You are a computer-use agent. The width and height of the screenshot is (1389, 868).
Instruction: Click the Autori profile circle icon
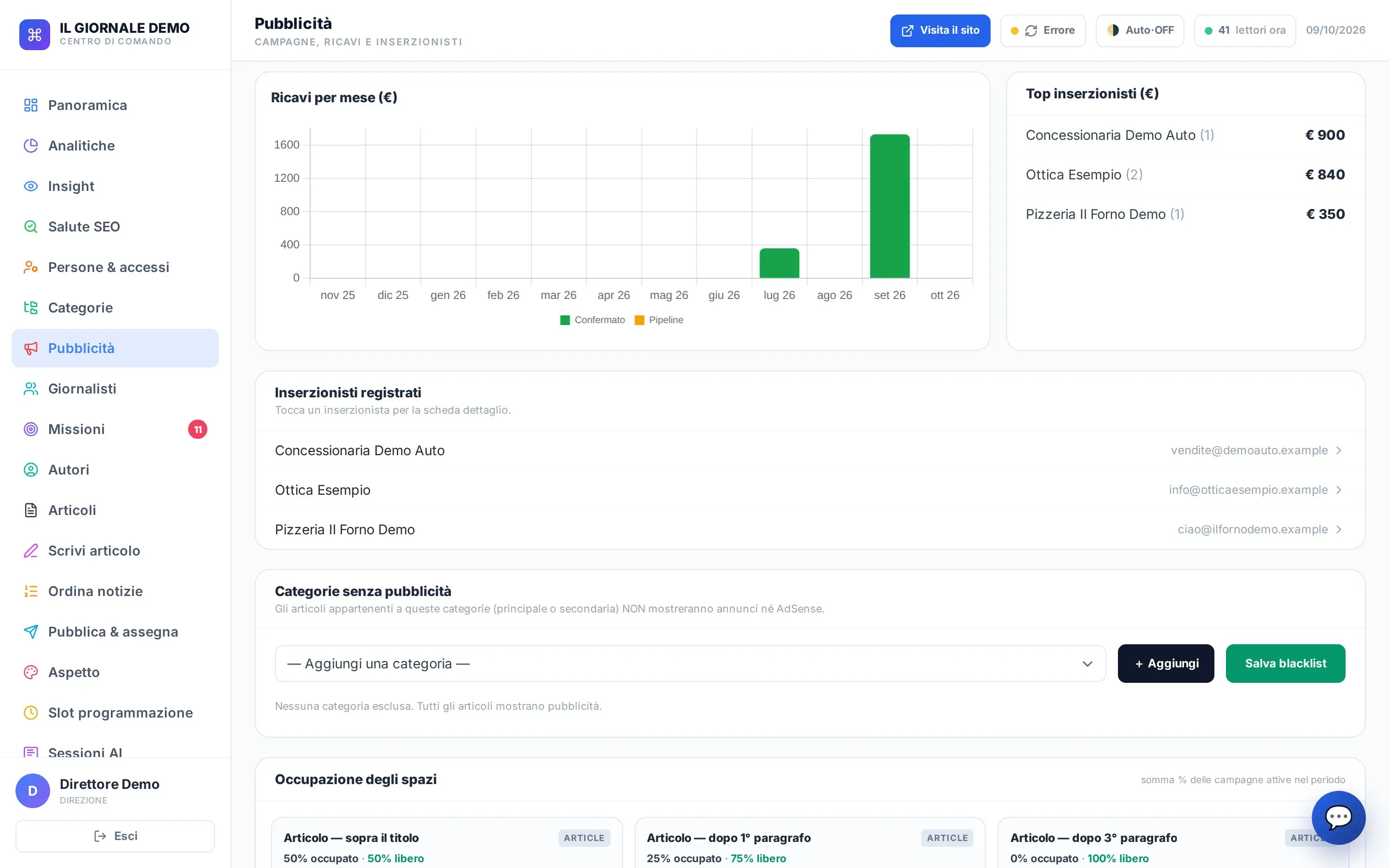(31, 470)
